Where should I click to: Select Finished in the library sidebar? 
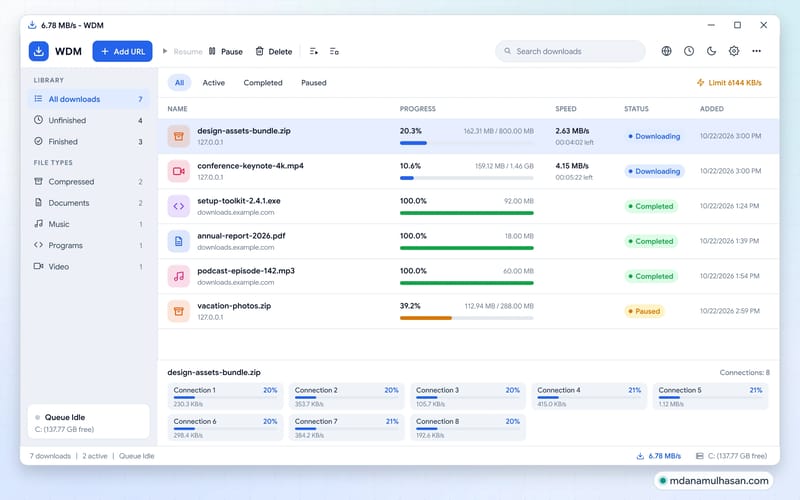tap(89, 141)
